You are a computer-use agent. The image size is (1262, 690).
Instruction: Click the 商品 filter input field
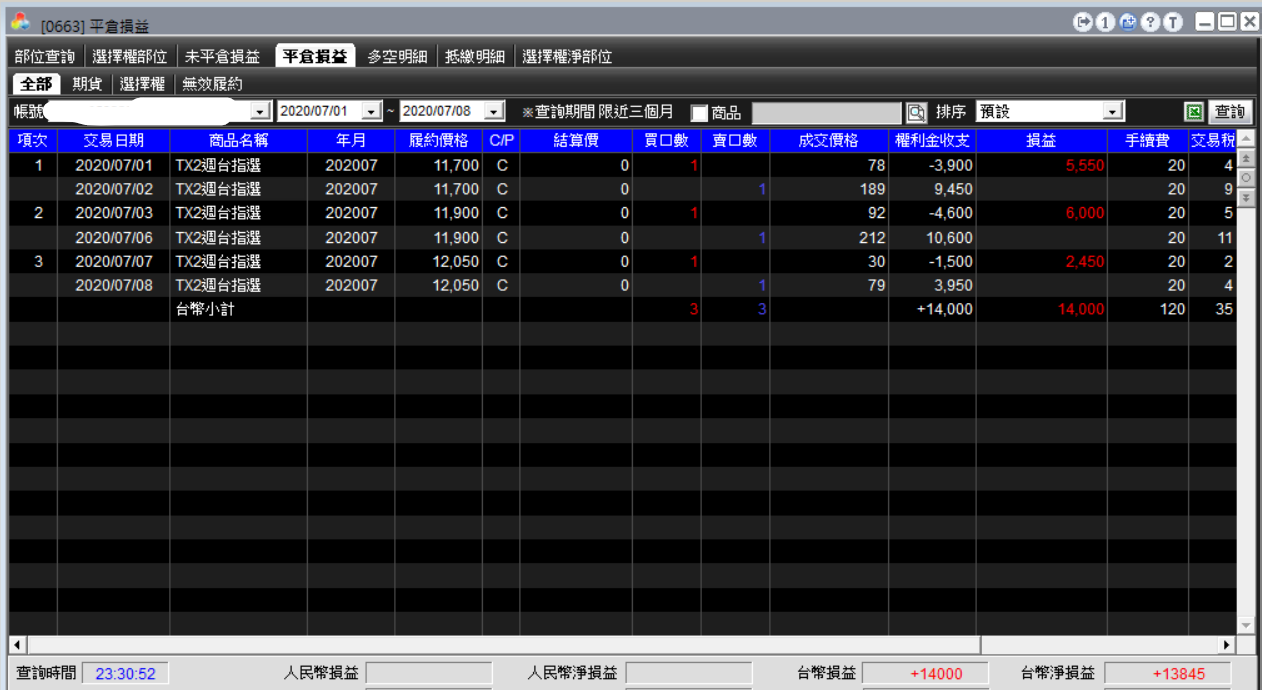(x=827, y=112)
